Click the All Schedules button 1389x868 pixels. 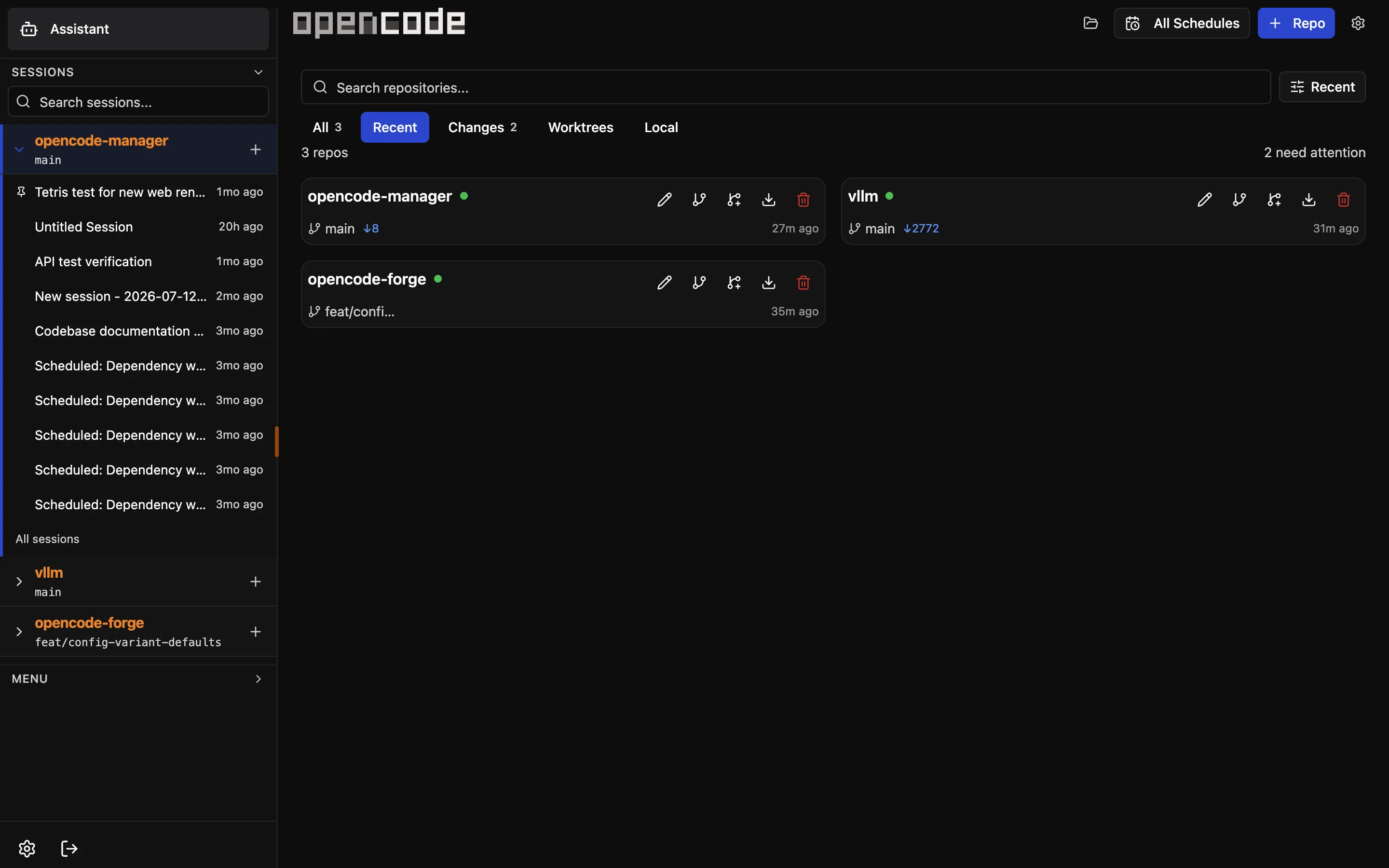point(1182,23)
